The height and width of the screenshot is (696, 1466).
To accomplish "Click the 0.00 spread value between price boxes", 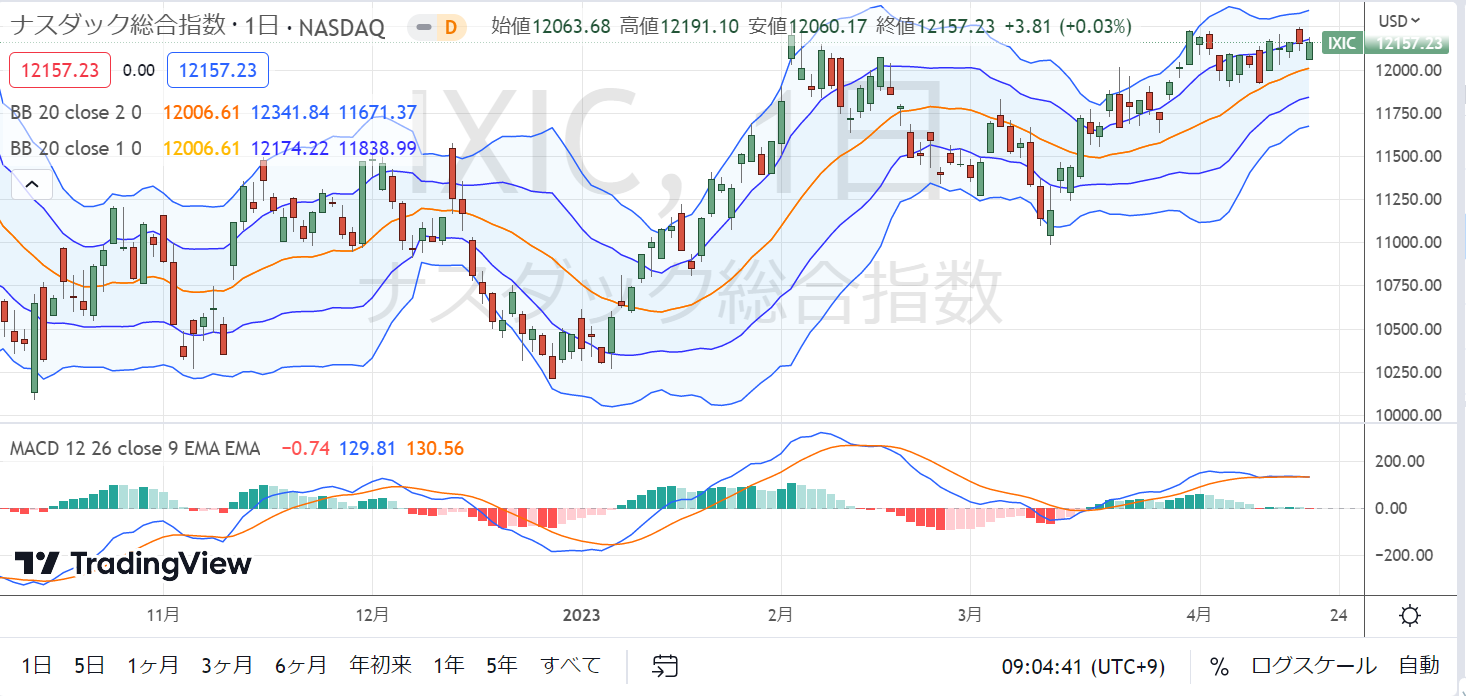I will pos(138,70).
